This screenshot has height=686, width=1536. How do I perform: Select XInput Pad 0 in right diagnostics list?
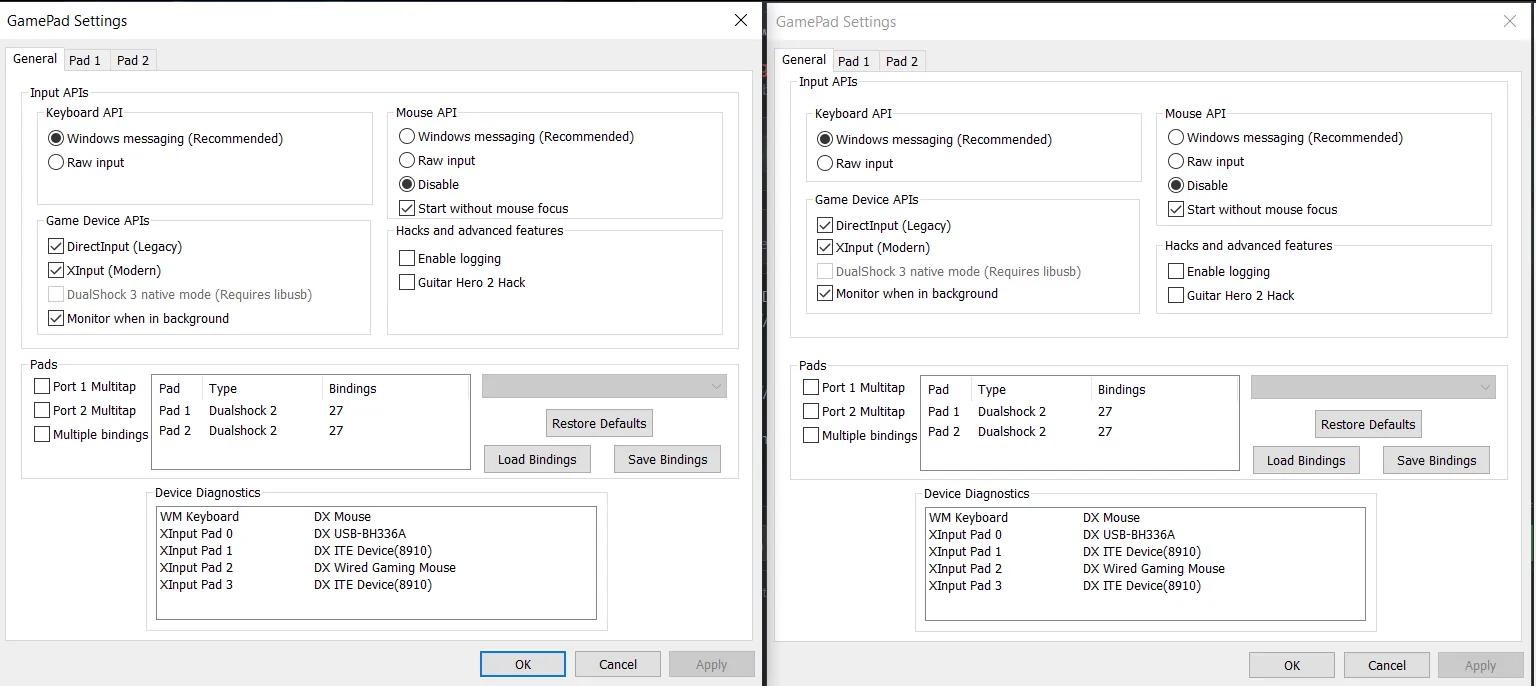click(x=965, y=534)
